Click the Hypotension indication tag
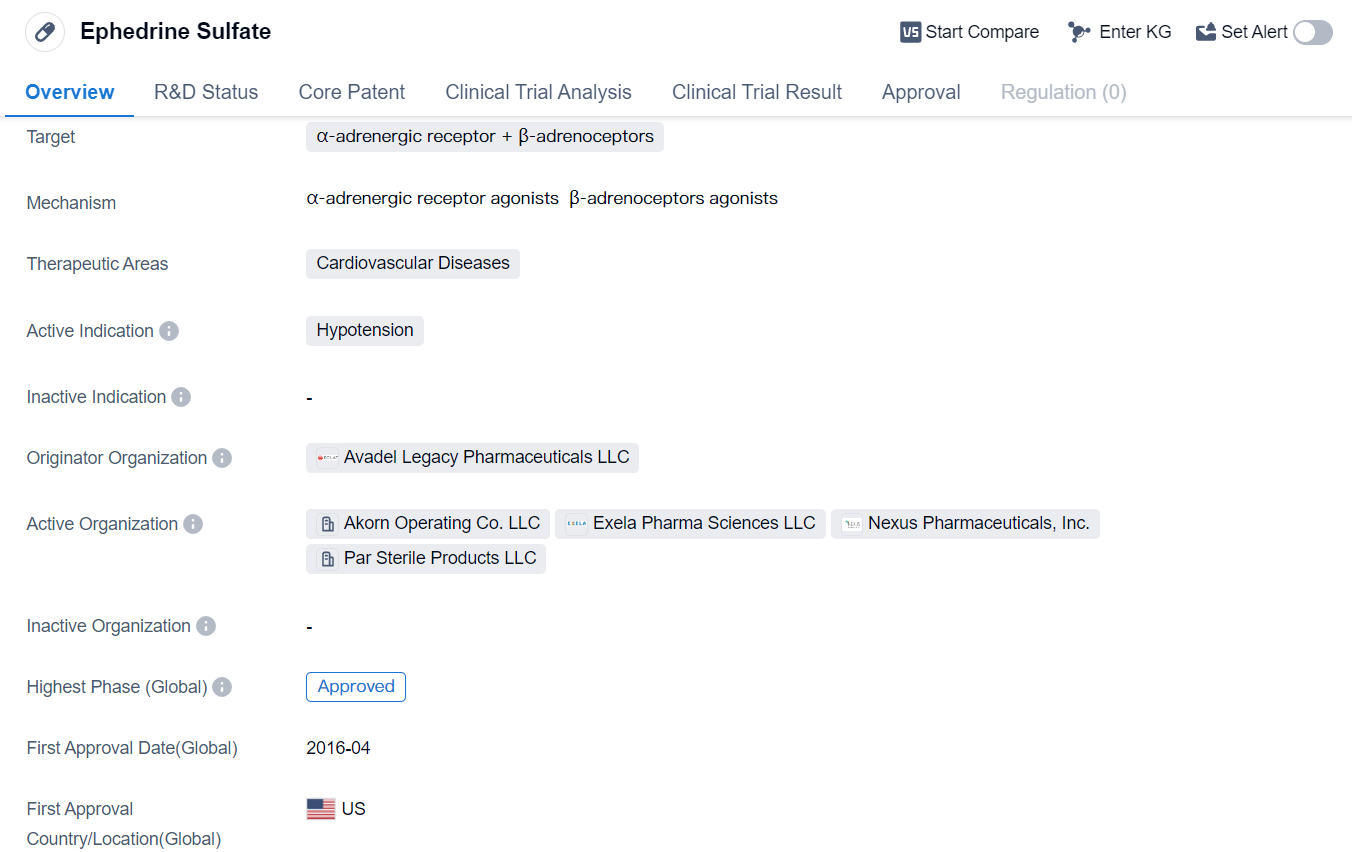 pos(365,330)
